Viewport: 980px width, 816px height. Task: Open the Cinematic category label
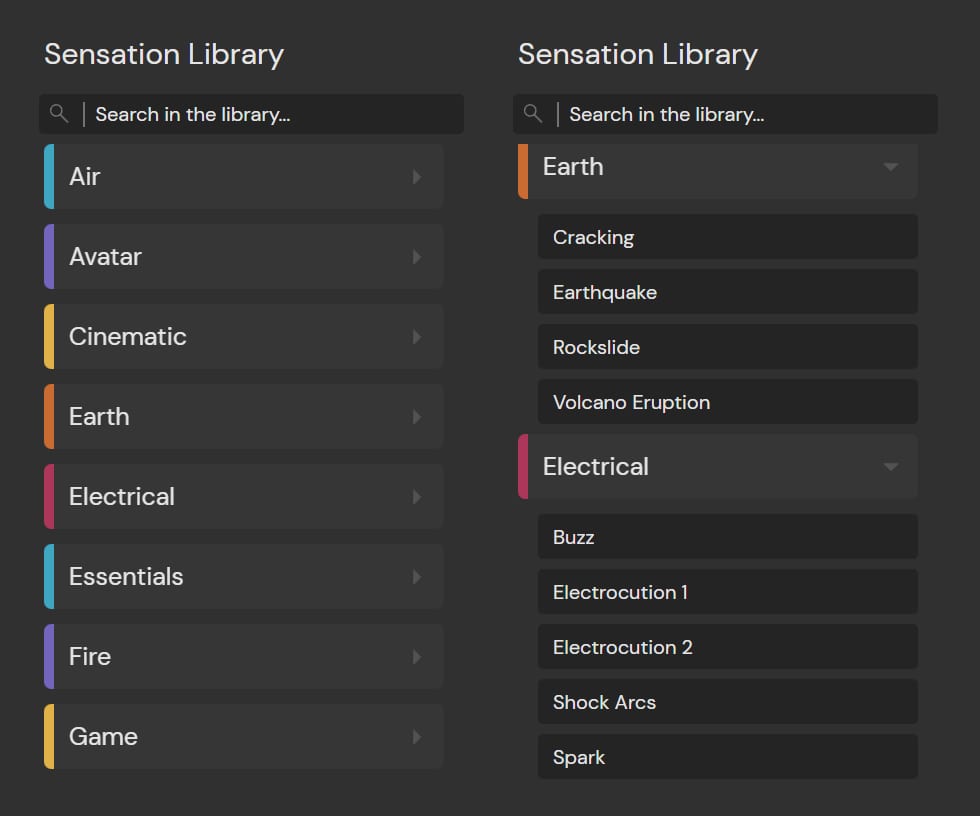click(x=128, y=337)
